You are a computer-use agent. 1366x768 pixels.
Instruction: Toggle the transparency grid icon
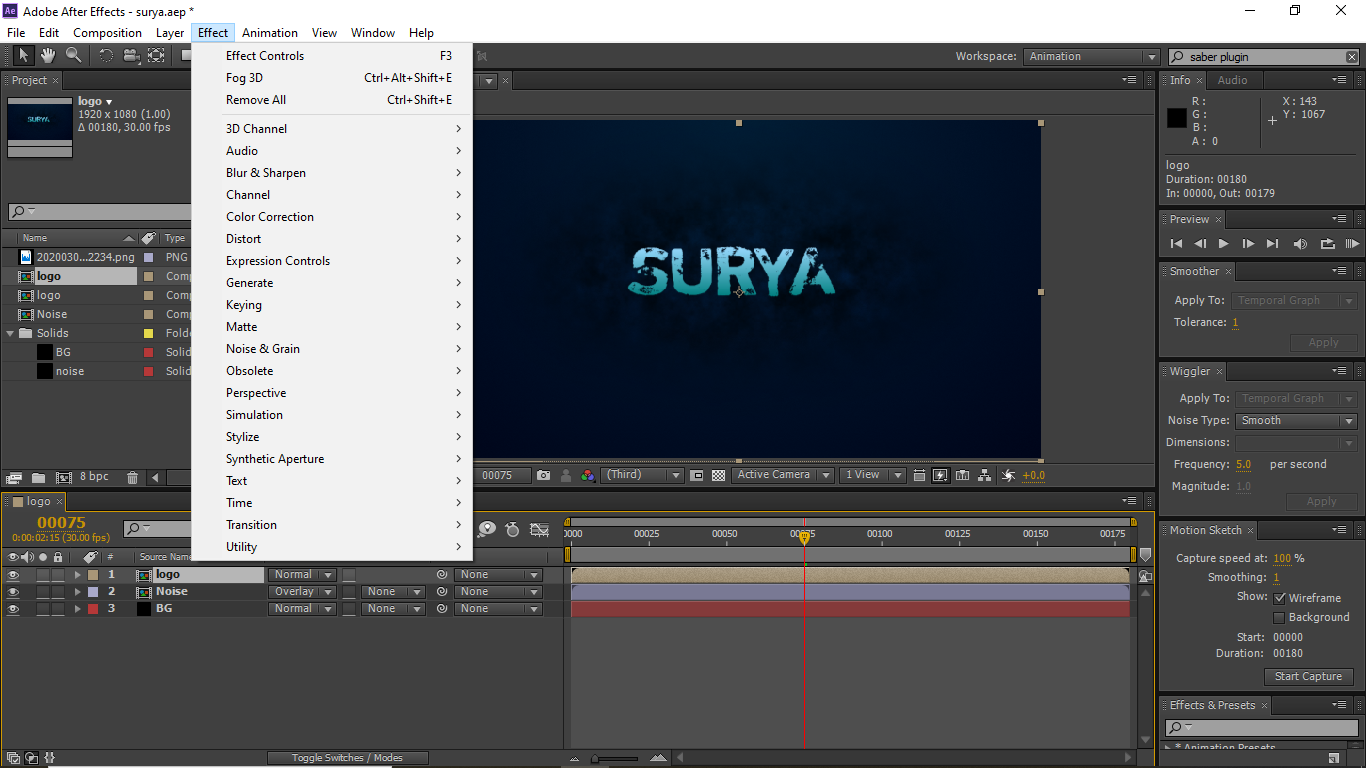(x=718, y=476)
